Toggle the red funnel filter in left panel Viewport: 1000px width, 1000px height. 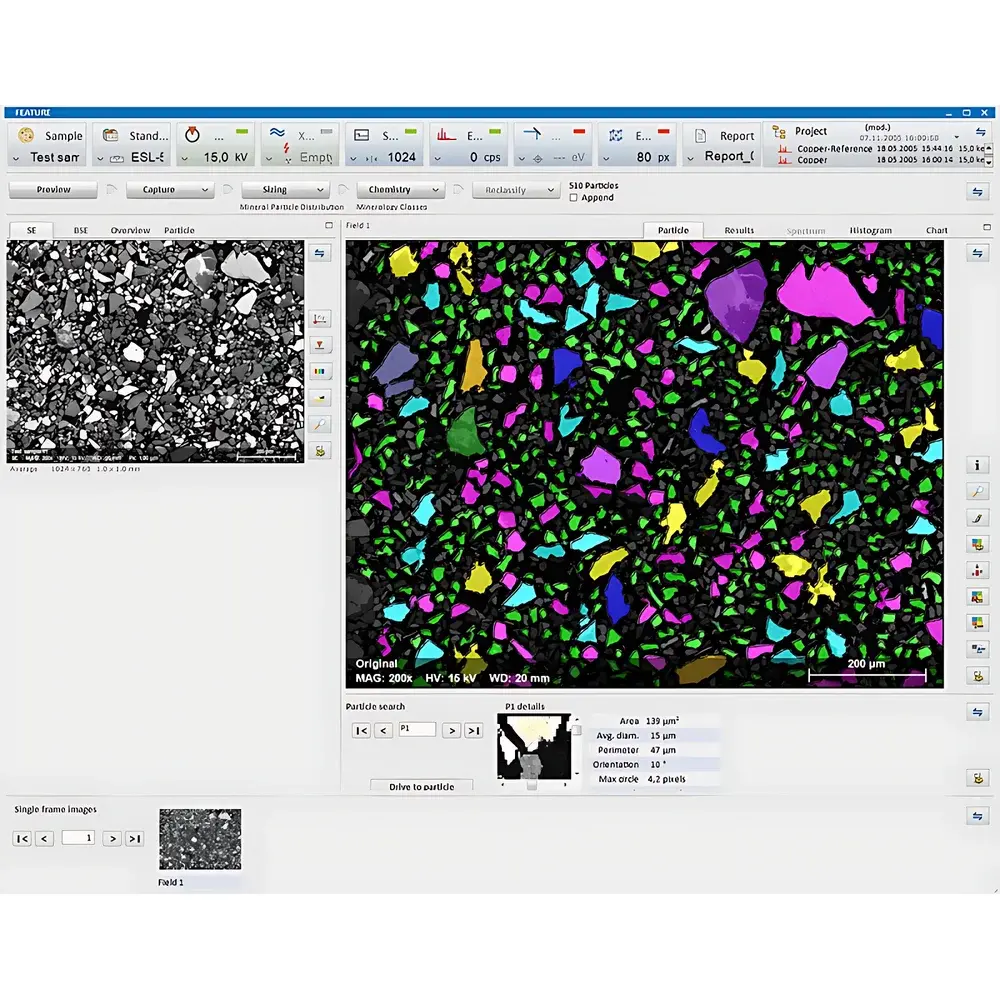[320, 344]
